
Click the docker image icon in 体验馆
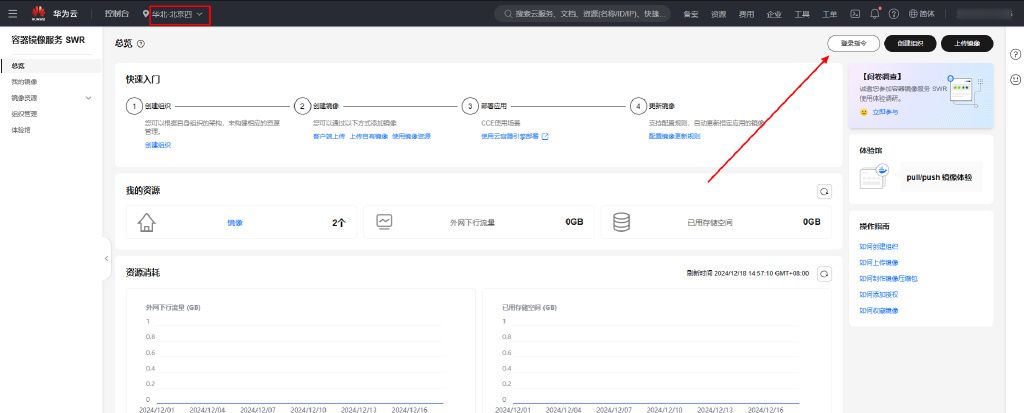[x=874, y=177]
